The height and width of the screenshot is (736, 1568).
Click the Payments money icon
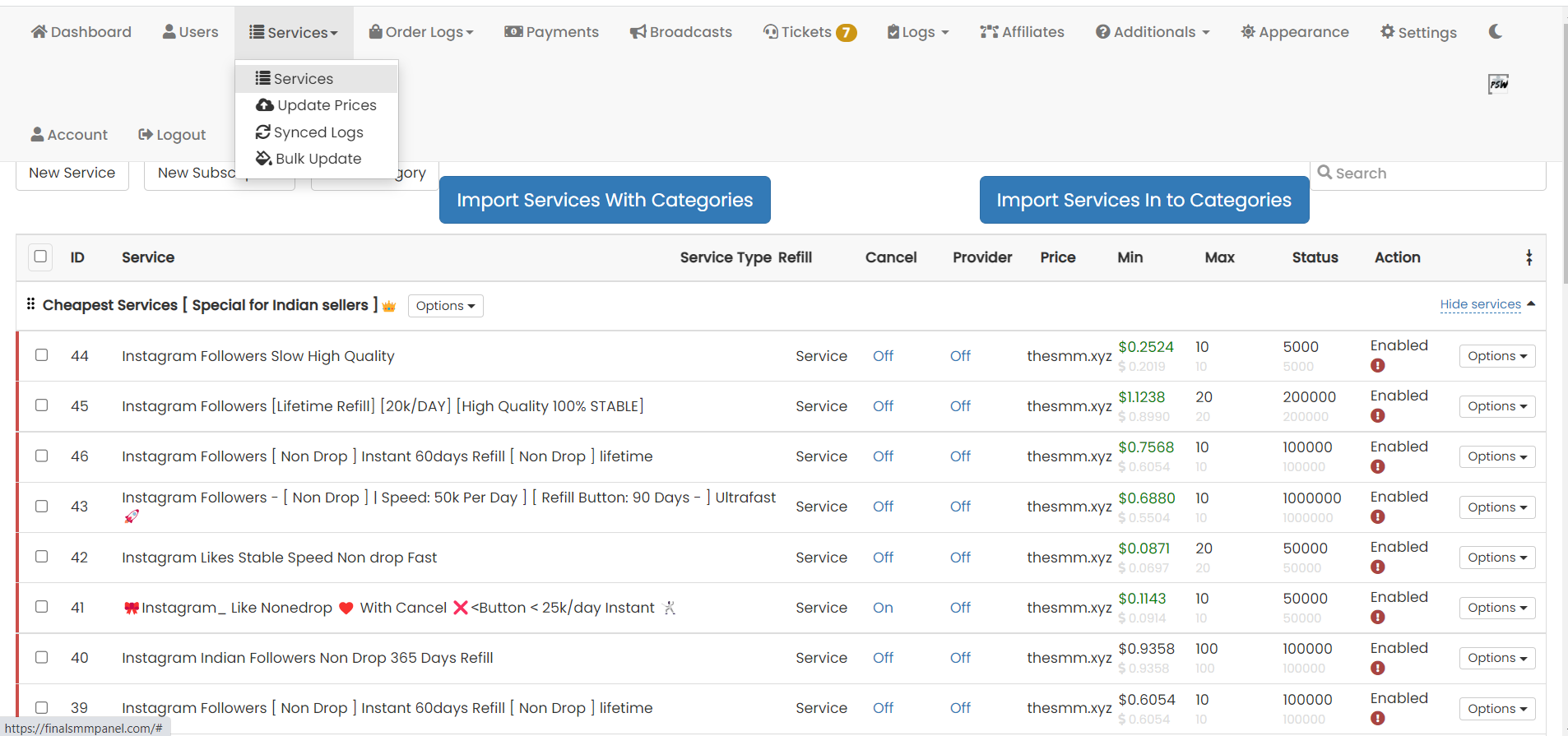click(x=513, y=32)
